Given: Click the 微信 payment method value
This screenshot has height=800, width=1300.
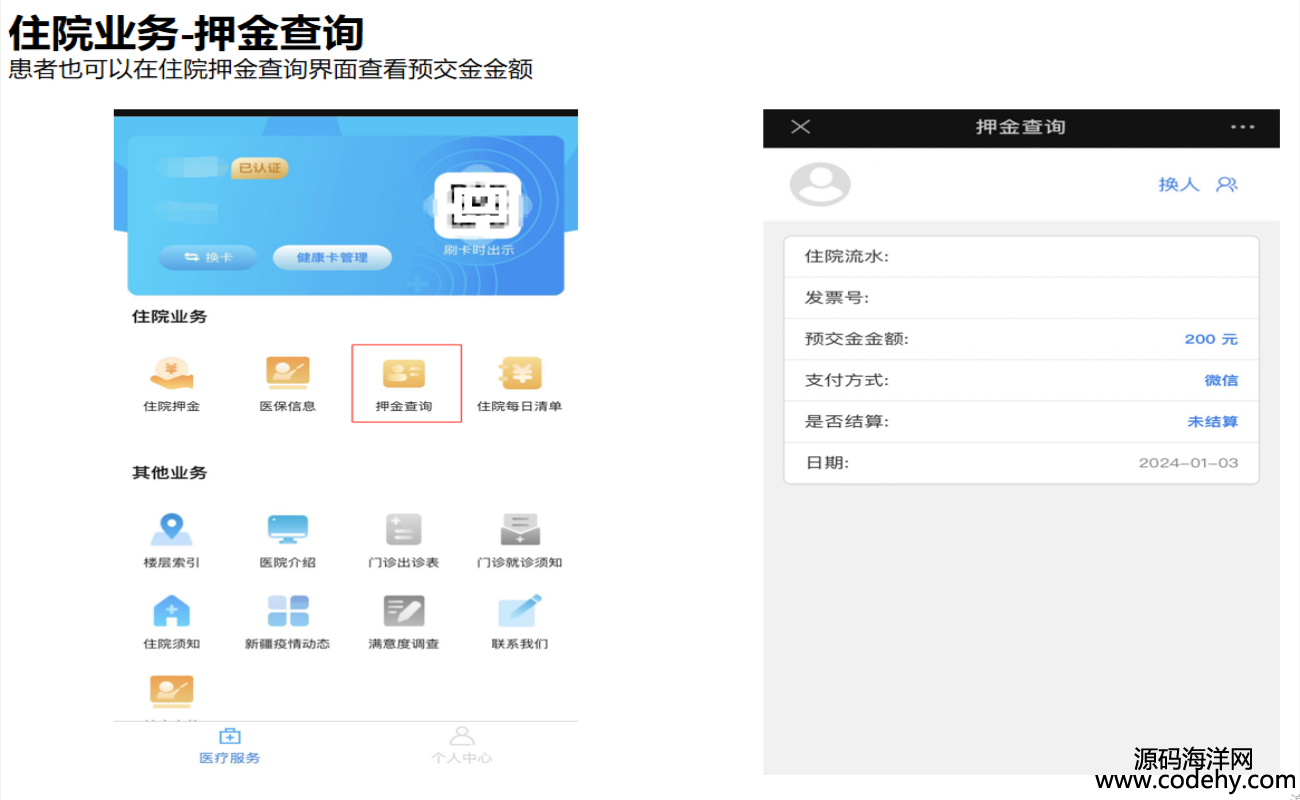Looking at the screenshot, I should [1221, 380].
